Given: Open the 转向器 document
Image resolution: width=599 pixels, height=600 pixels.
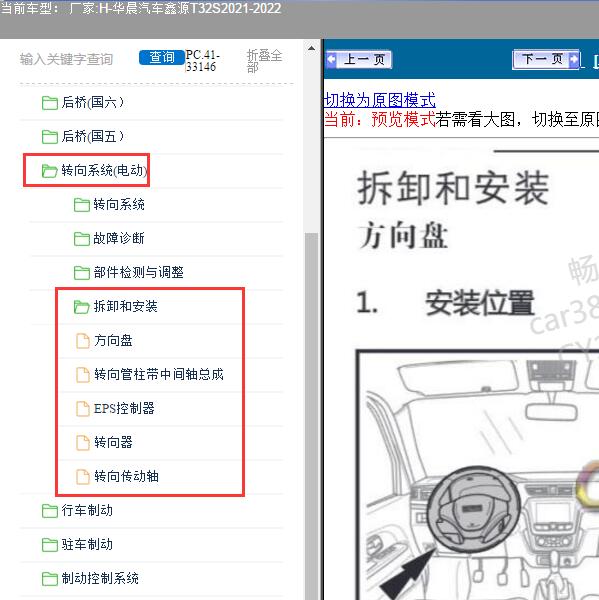Looking at the screenshot, I should tap(113, 443).
